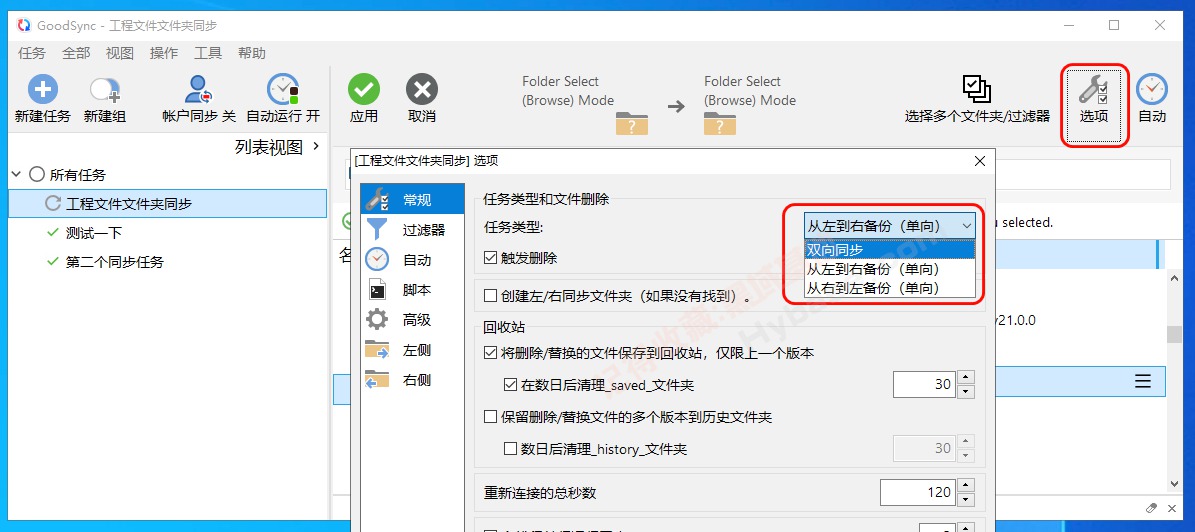The width and height of the screenshot is (1195, 532).
Task: Click the 取消 cancel X icon
Action: pos(422,90)
